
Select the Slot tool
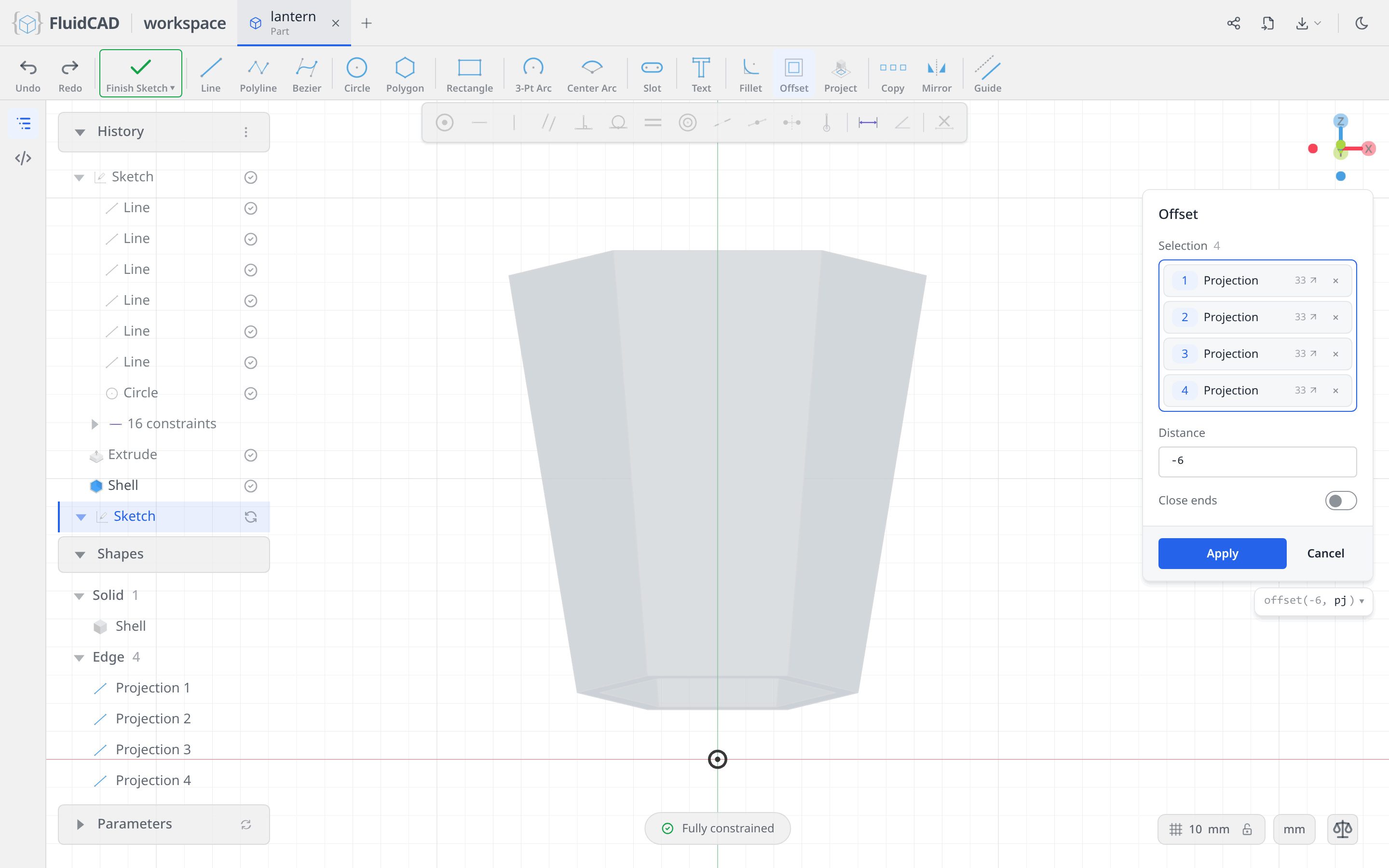(652, 74)
